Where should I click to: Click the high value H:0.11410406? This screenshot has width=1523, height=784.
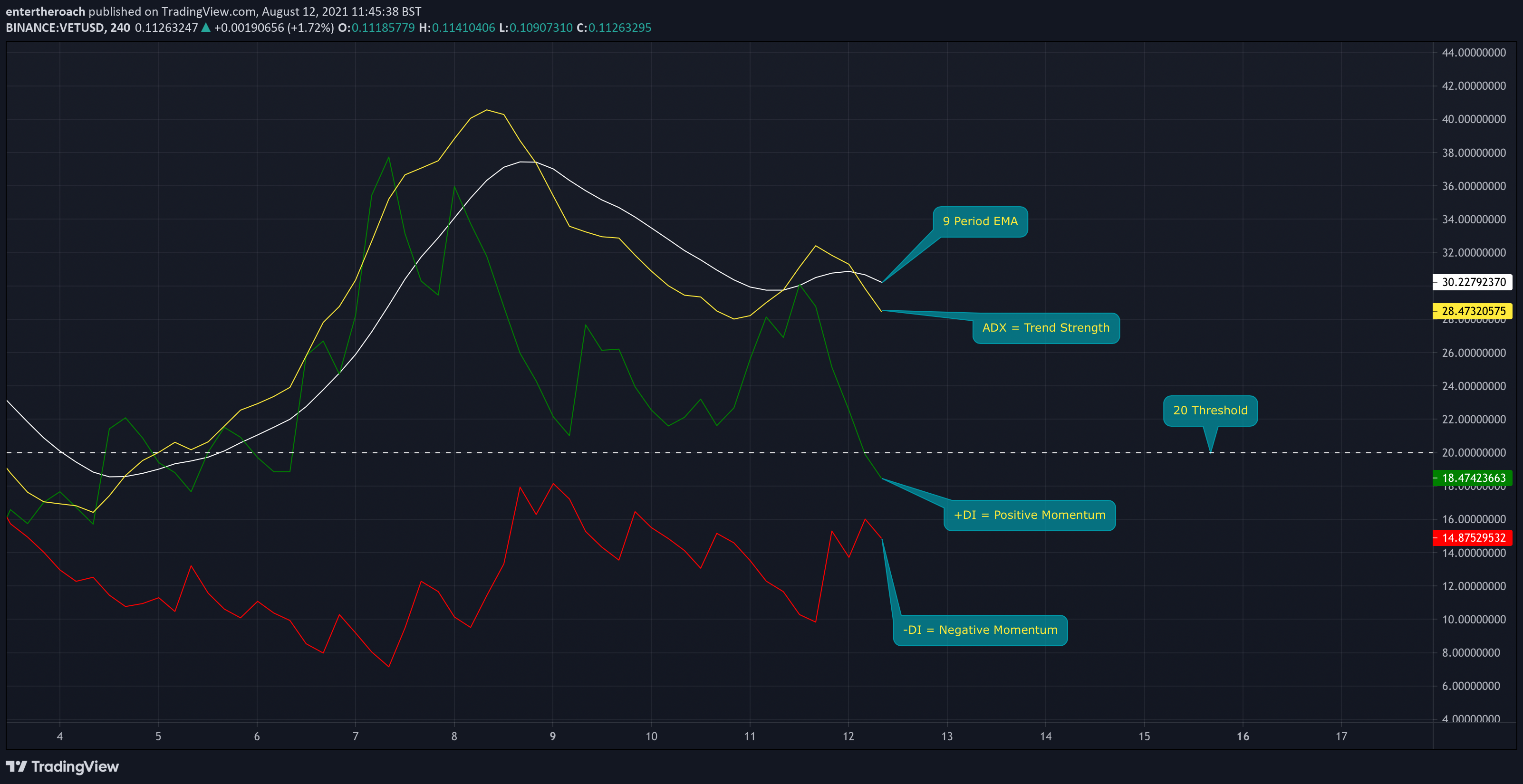(456, 28)
